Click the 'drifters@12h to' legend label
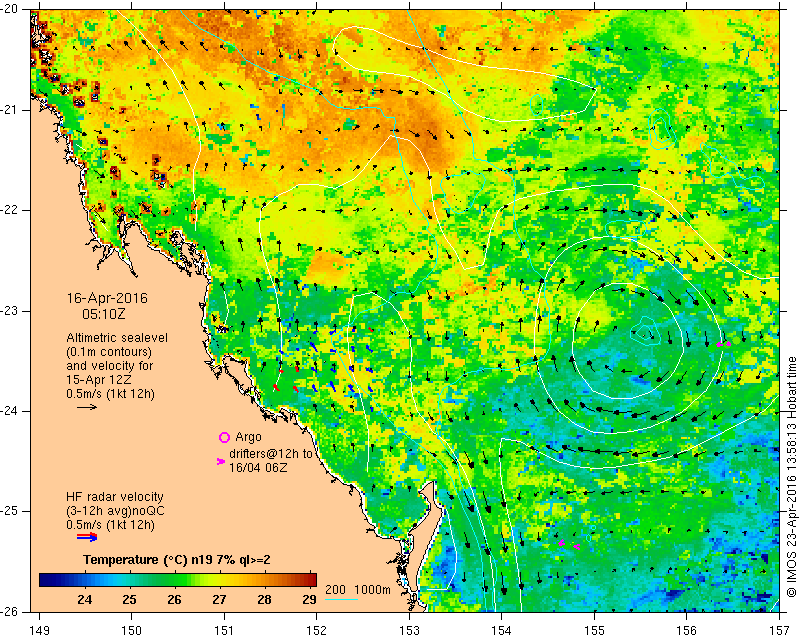Viewport: 800px width, 640px height. point(270,454)
